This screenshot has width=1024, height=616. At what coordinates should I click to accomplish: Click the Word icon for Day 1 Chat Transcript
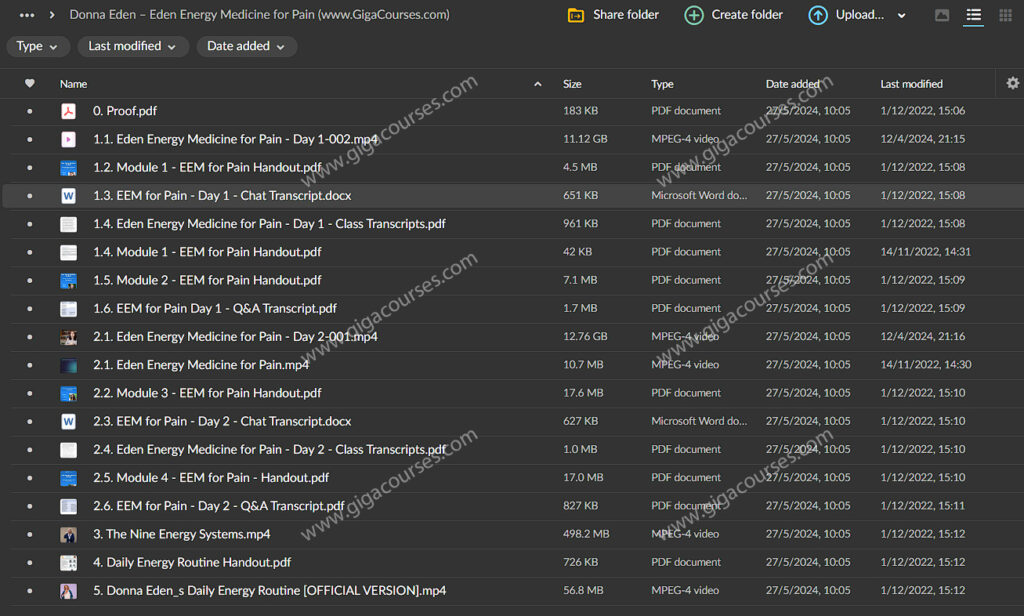(x=68, y=196)
